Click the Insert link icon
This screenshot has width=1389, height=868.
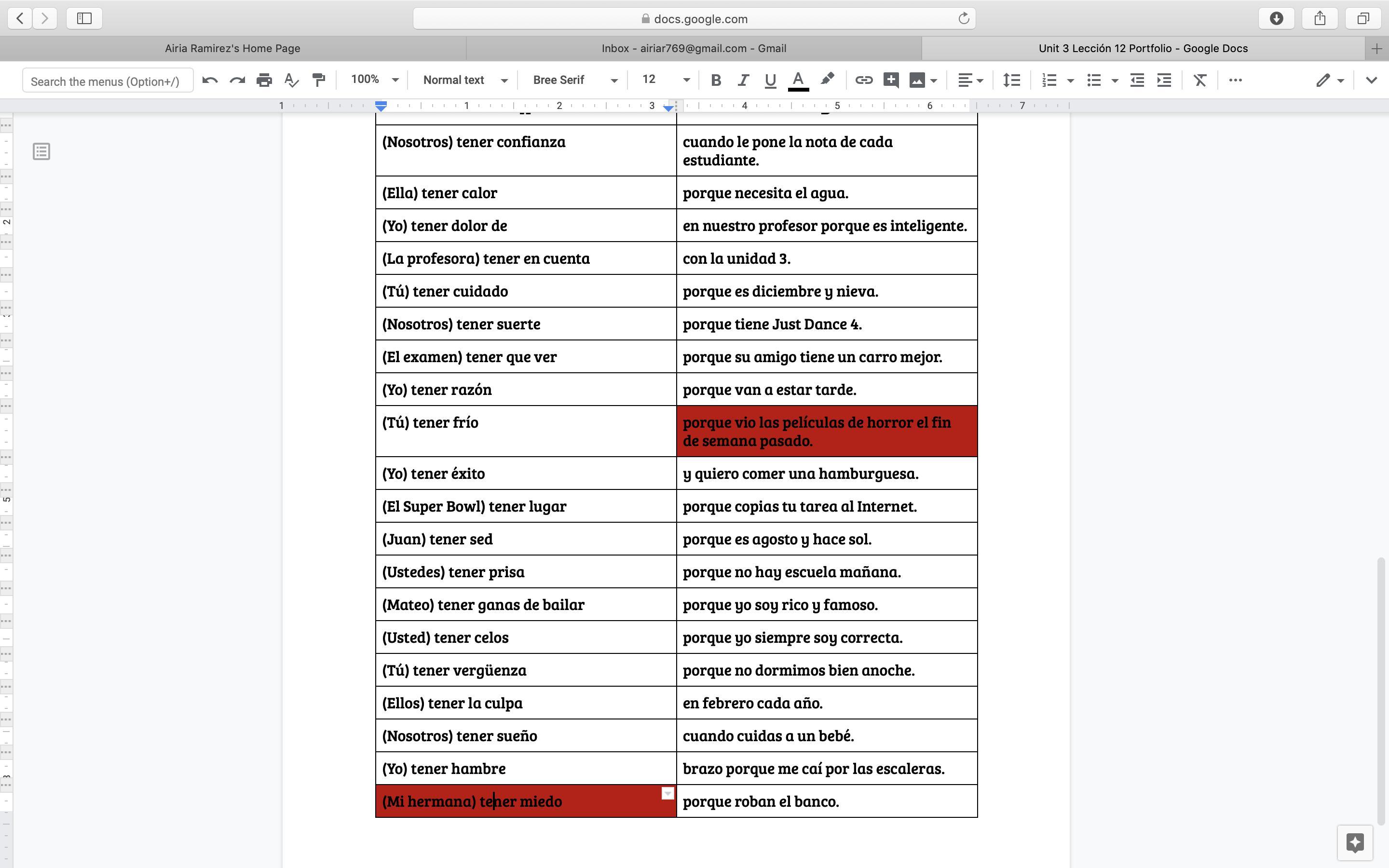[864, 81]
